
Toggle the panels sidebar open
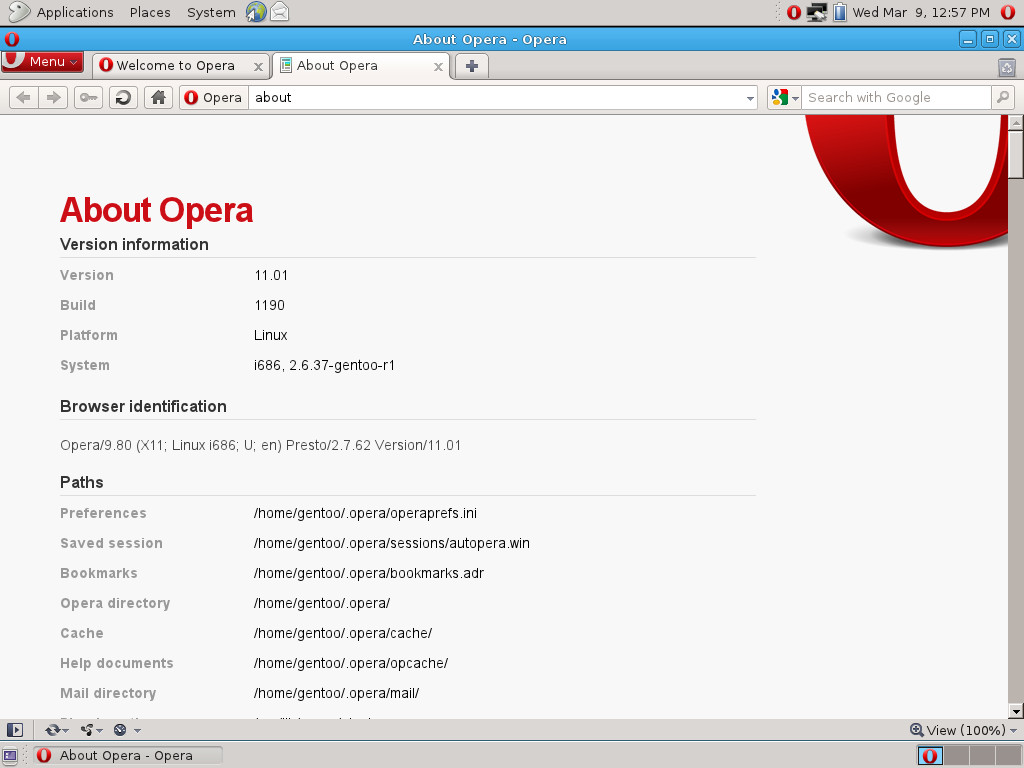tap(15, 730)
